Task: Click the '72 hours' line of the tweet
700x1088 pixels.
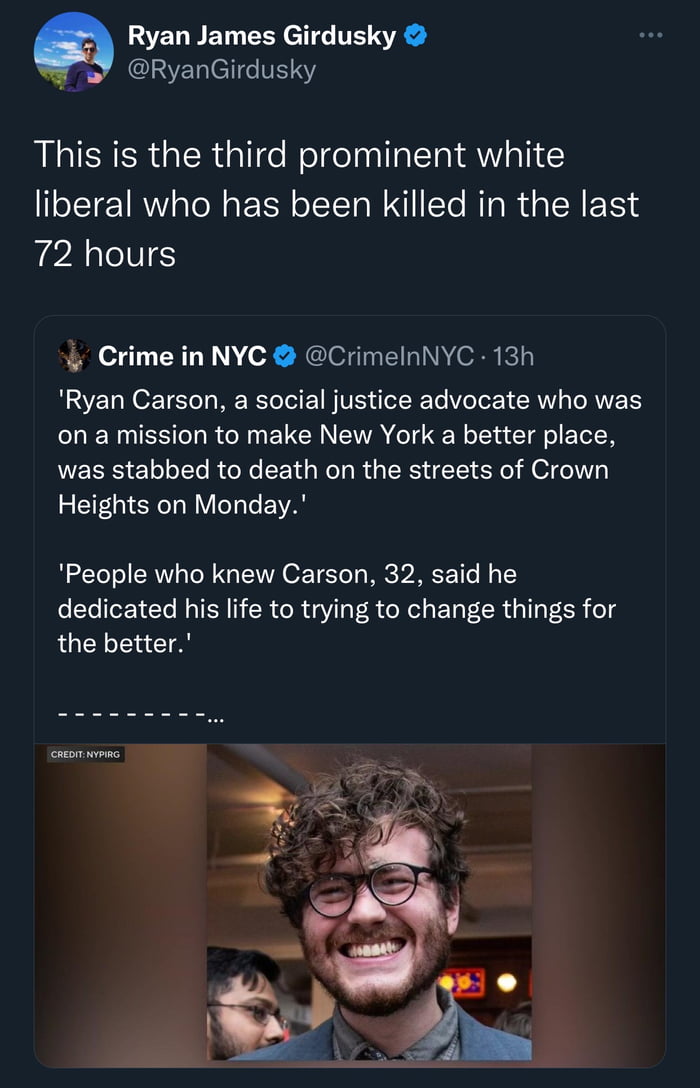Action: [x=105, y=254]
